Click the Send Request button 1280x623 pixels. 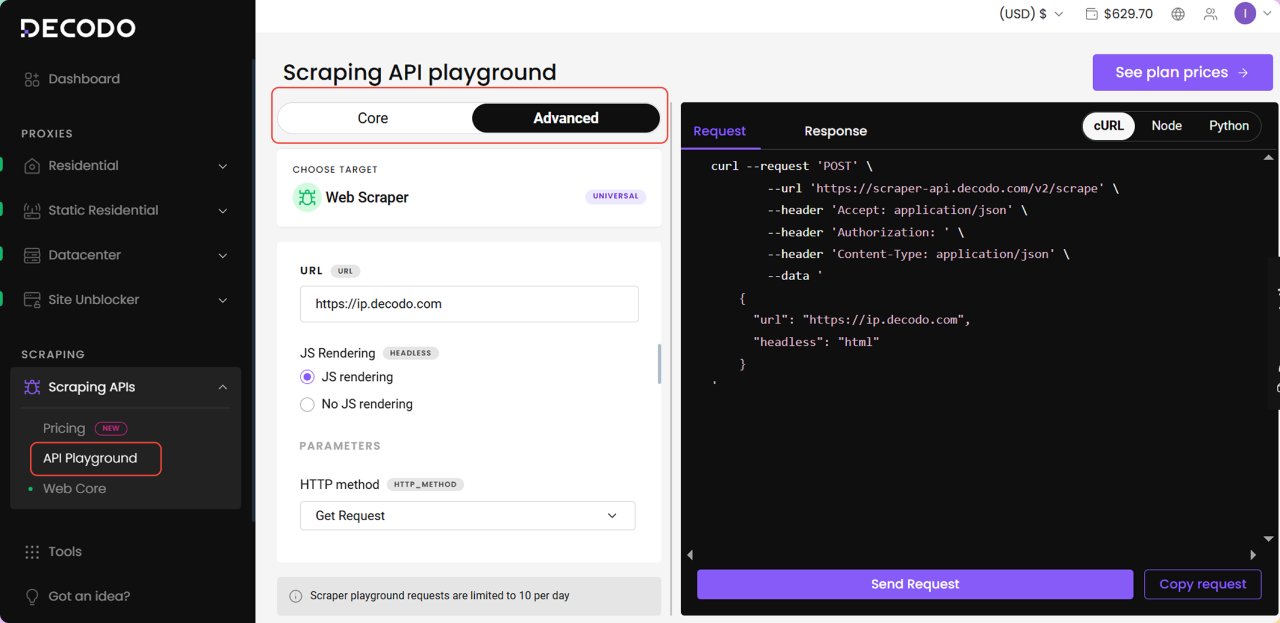[x=914, y=584]
